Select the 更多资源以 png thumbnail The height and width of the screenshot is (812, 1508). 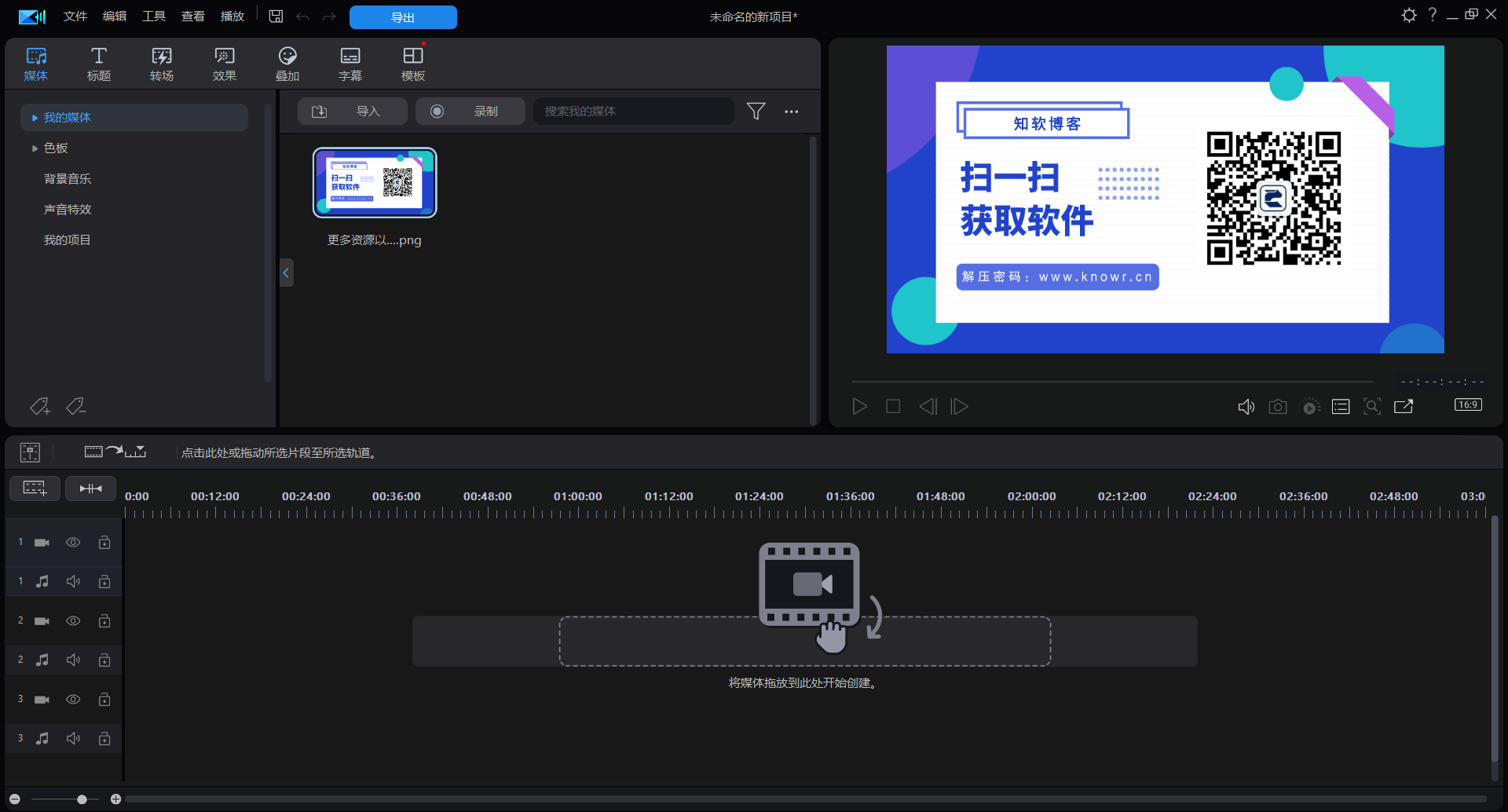click(375, 183)
